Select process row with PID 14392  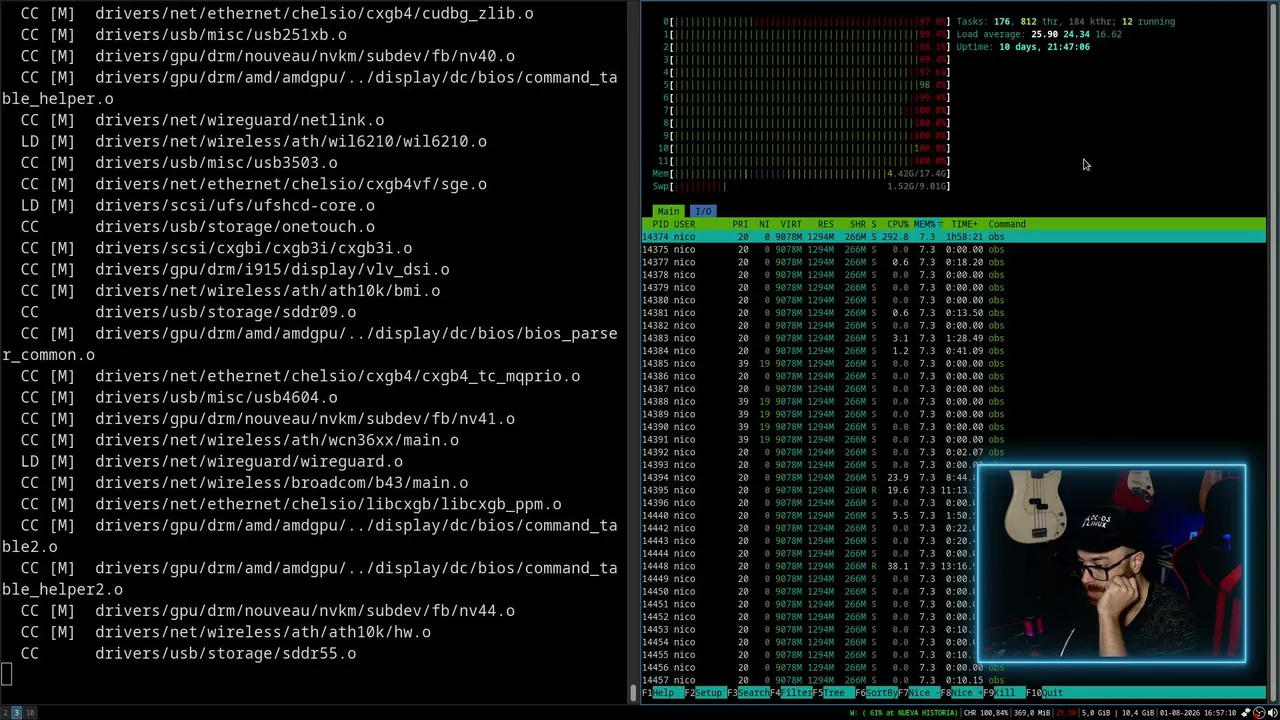(954, 452)
